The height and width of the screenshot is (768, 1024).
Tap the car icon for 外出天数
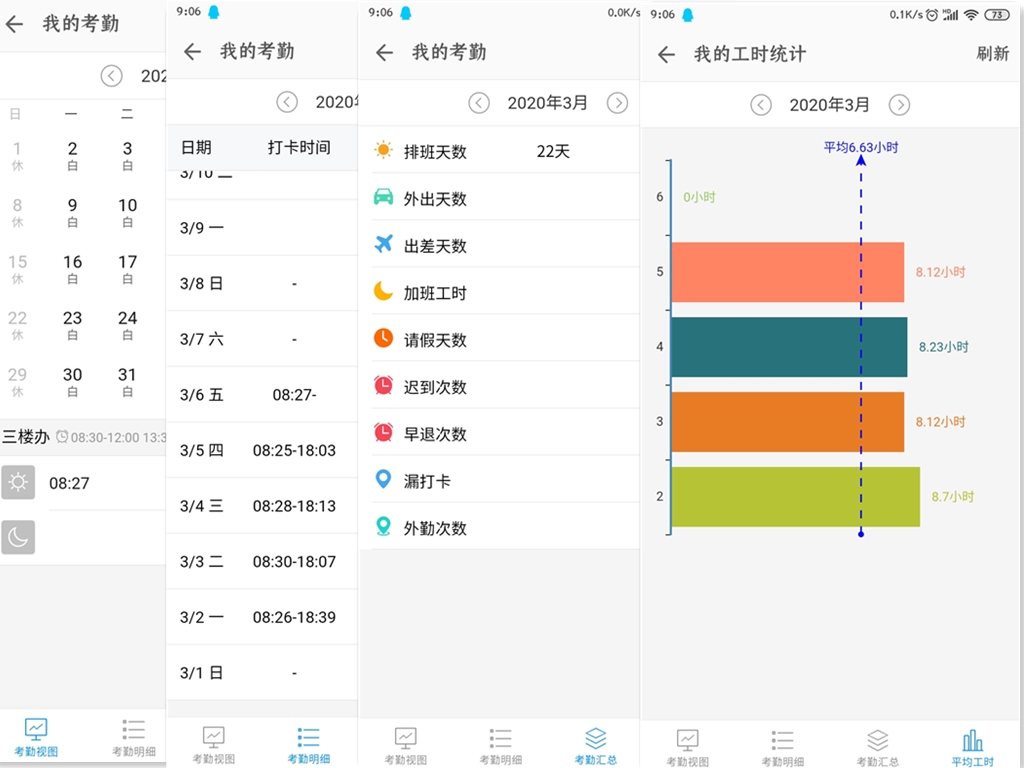pos(384,198)
